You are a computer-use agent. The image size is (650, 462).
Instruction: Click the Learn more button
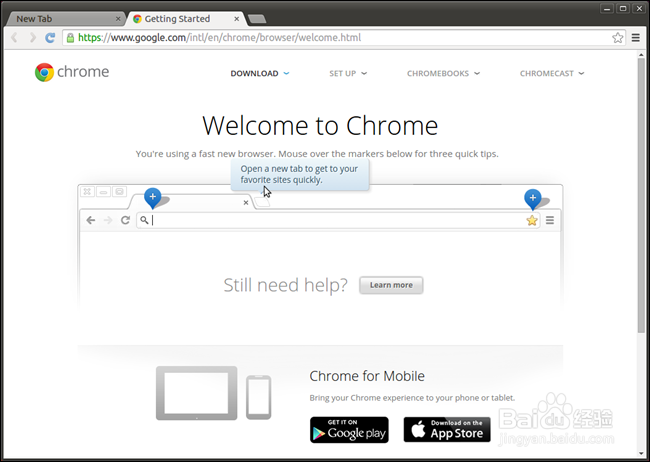coord(391,285)
